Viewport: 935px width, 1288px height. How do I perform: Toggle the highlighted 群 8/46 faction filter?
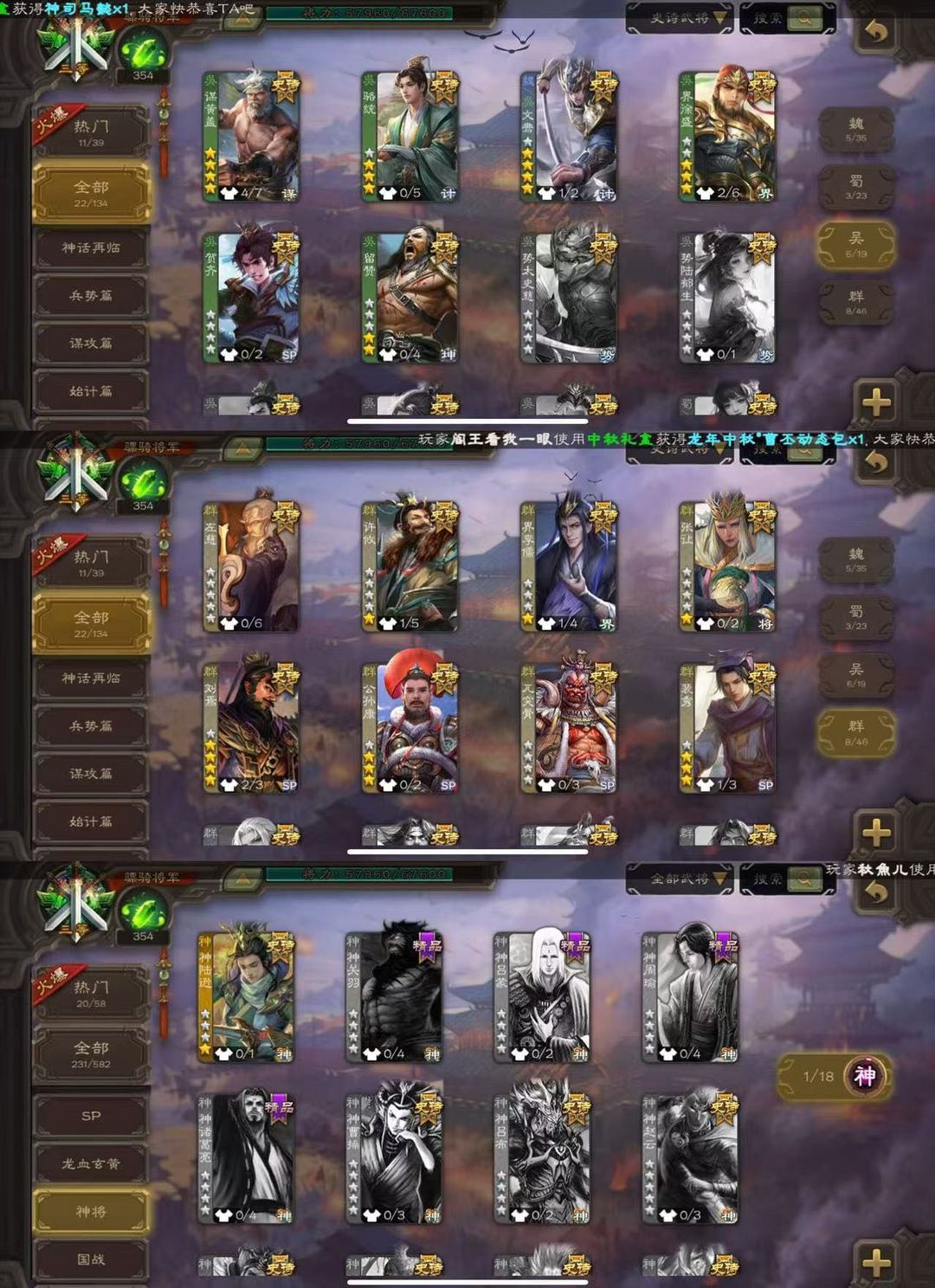point(855,733)
